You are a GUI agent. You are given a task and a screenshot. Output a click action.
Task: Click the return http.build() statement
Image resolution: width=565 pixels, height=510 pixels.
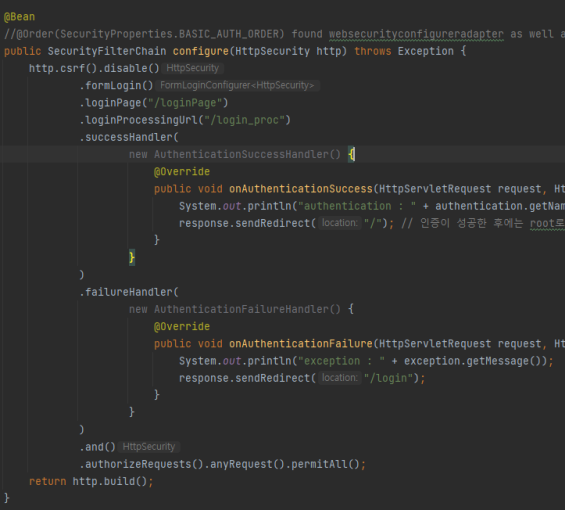(91, 482)
